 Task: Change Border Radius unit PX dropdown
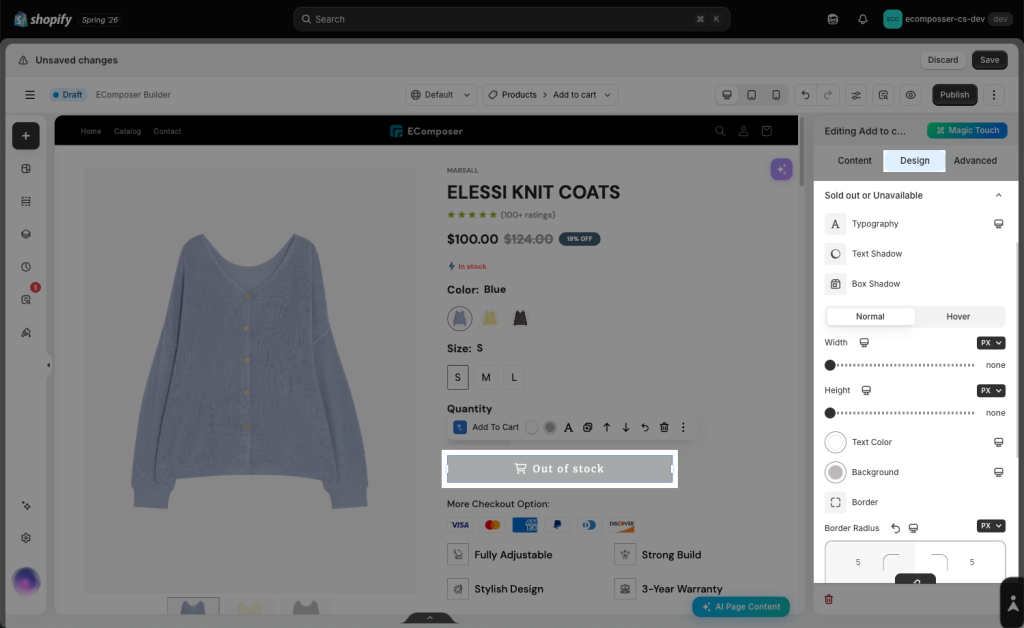(991, 526)
